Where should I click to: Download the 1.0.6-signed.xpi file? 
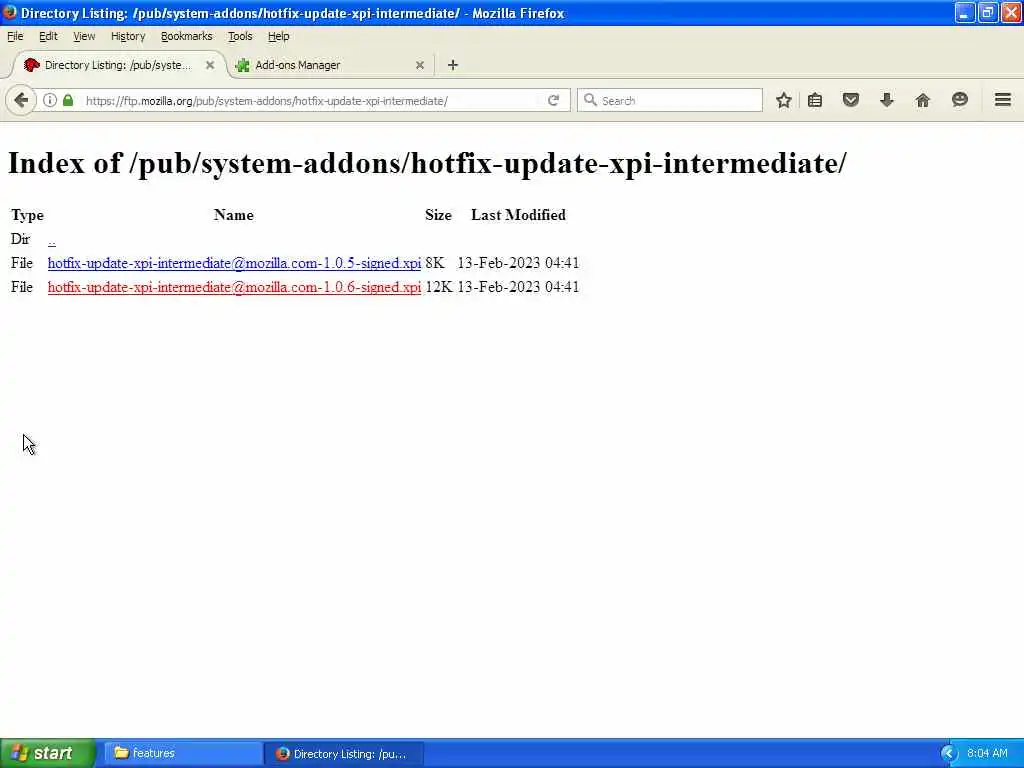pyautogui.click(x=234, y=287)
